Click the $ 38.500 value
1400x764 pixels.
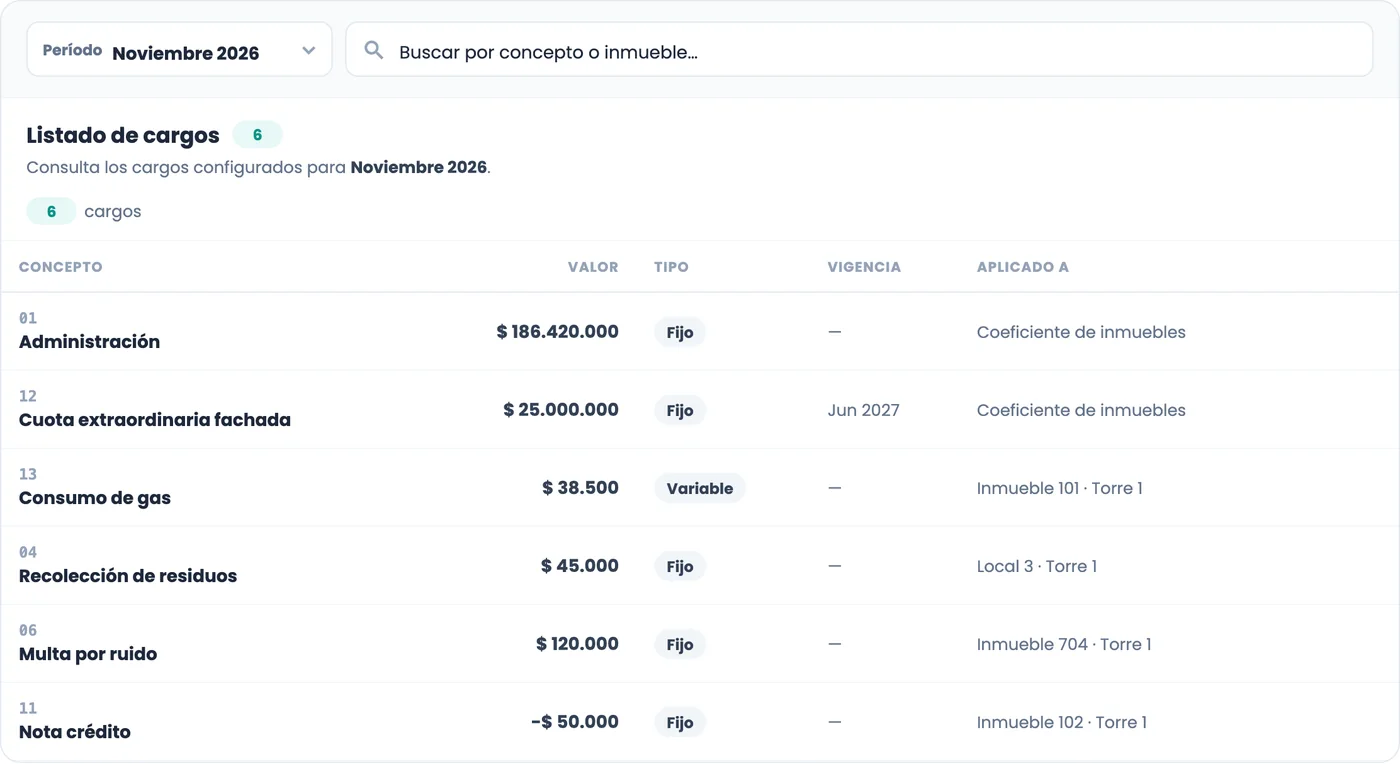coord(580,488)
